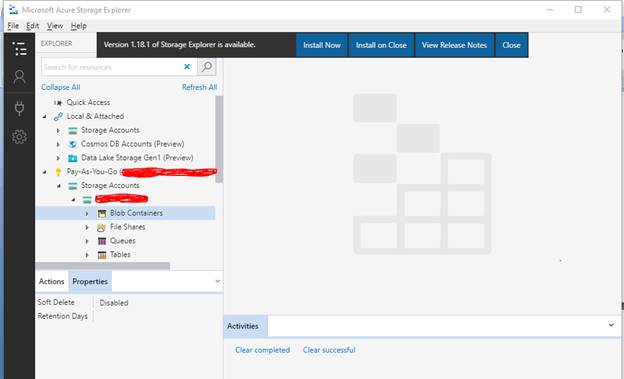Open the Connect dialog plug icon
Screen dimensions: 624x379
point(19,107)
